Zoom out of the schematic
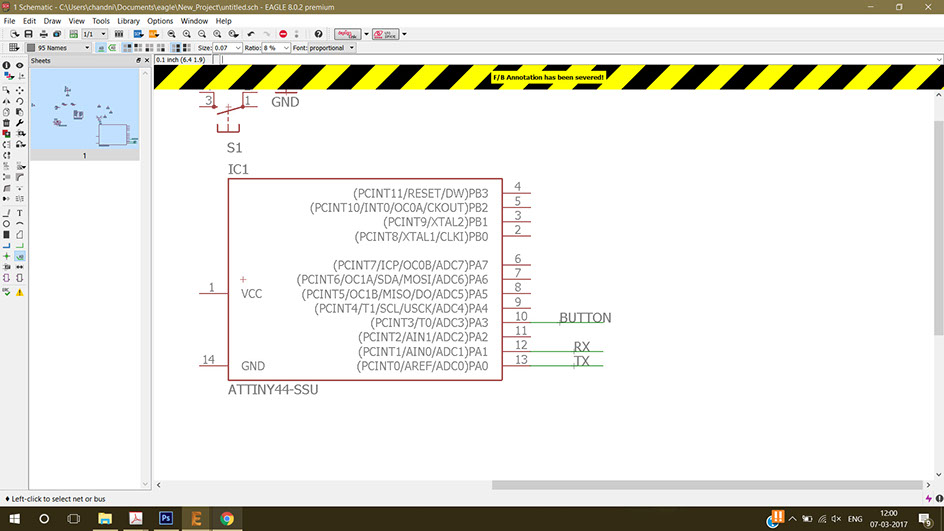Image resolution: width=944 pixels, height=531 pixels. point(202,34)
